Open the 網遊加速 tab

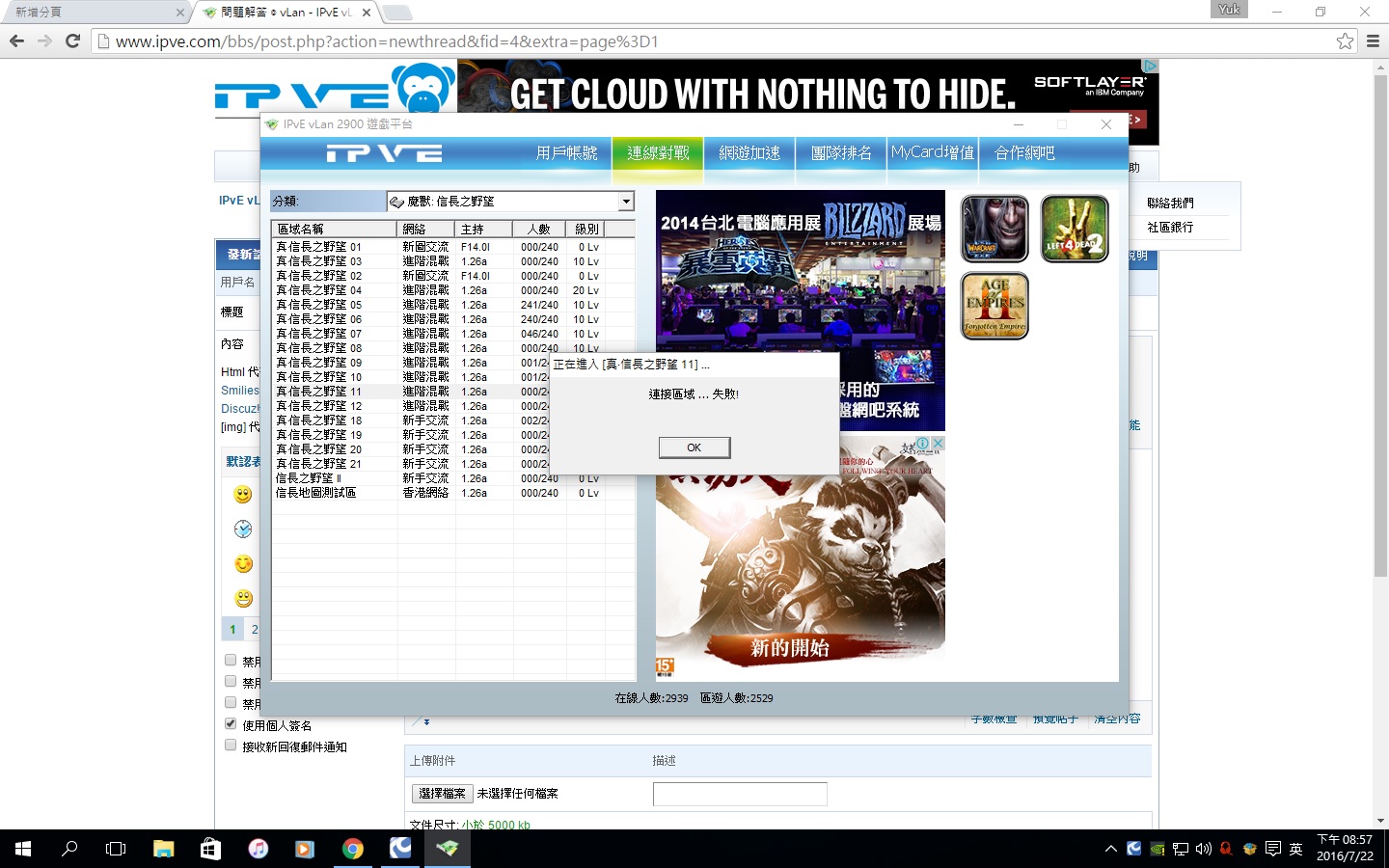click(x=749, y=153)
